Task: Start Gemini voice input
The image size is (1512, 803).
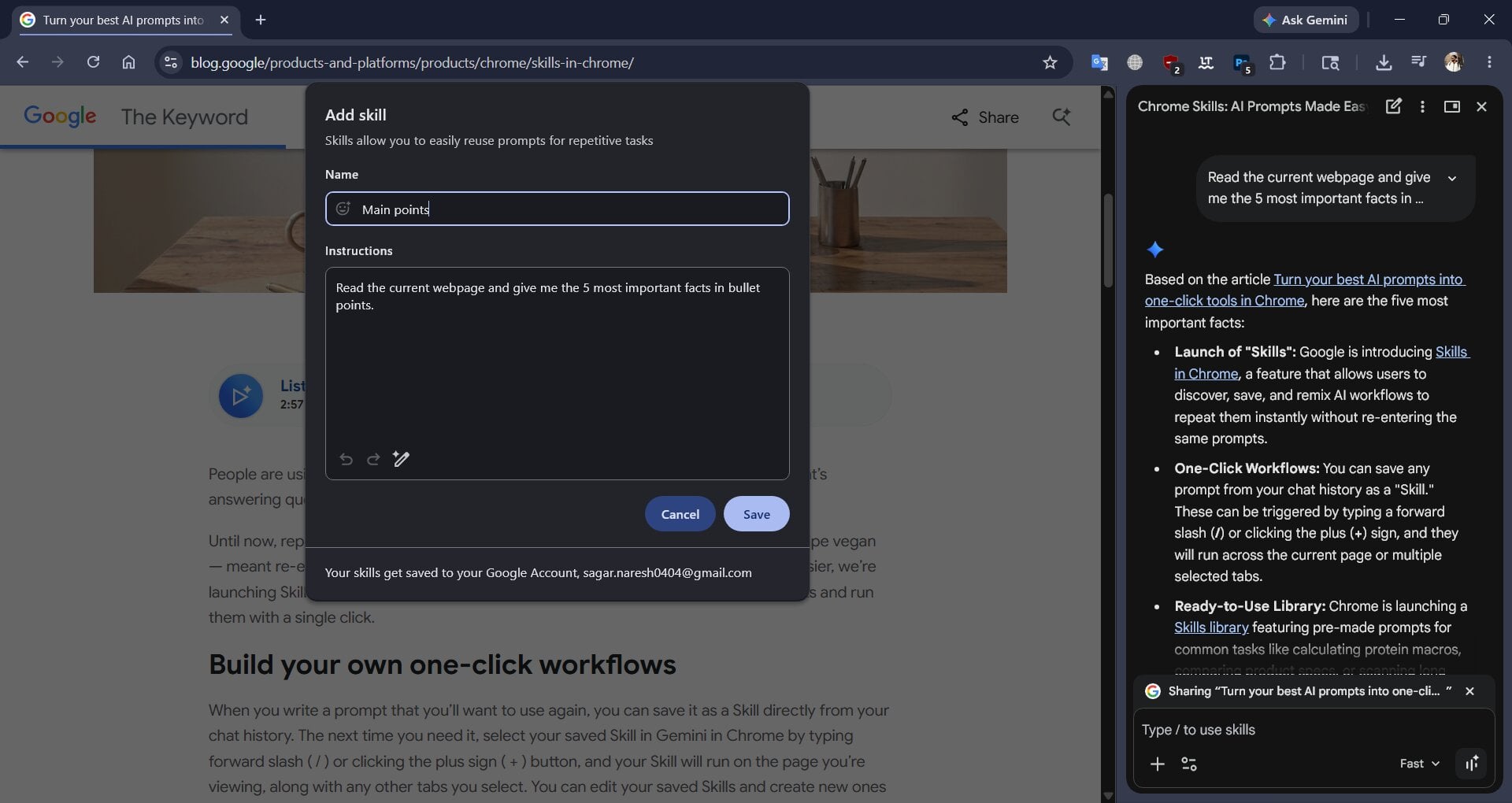Action: pos(1471,763)
